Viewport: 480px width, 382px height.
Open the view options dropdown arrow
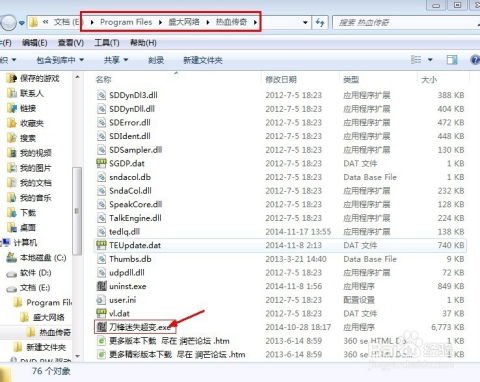(x=430, y=60)
